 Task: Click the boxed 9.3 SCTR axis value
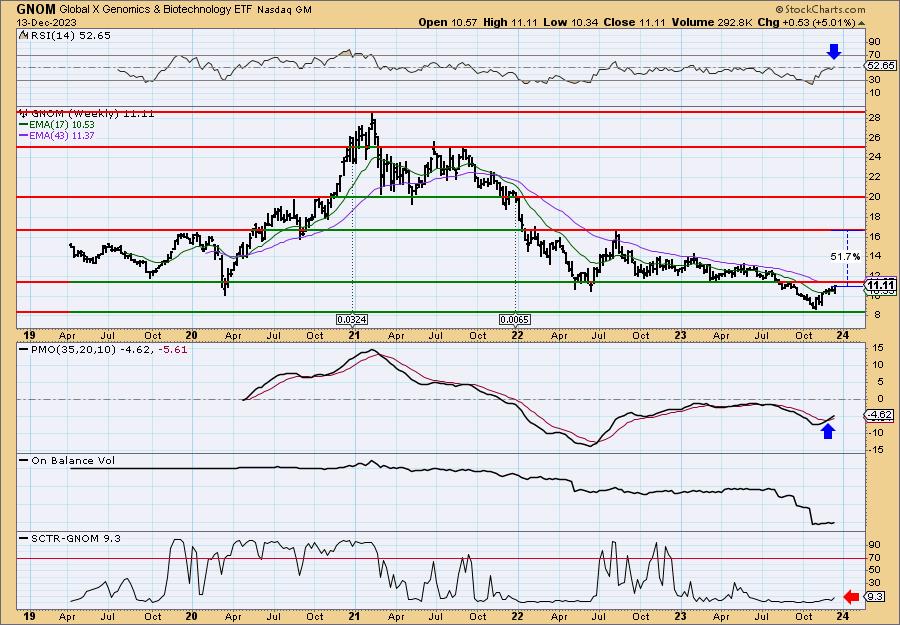tap(875, 597)
